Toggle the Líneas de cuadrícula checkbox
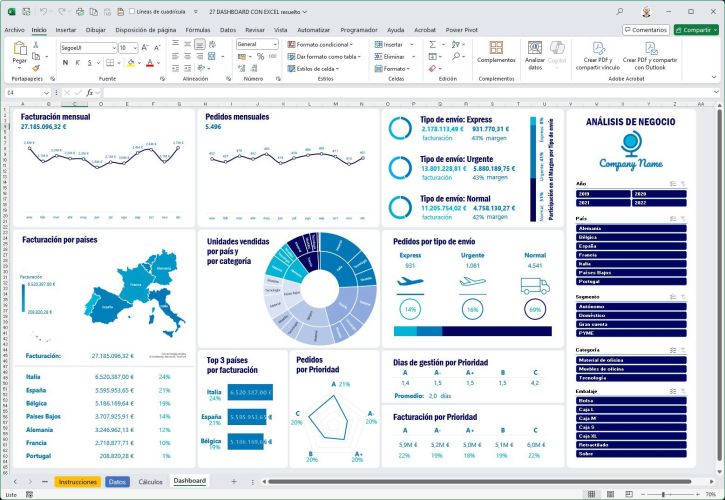Viewport: 725px width, 500px height. tap(132, 12)
